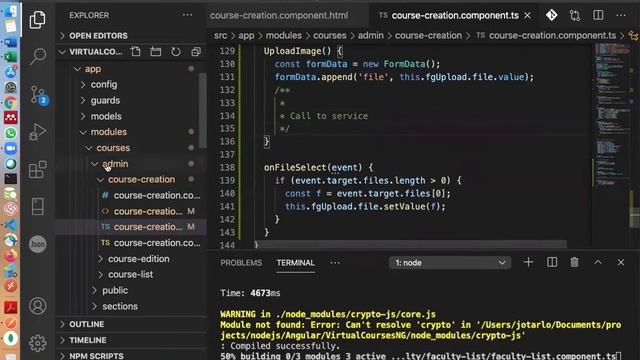Expand the config folder
The image size is (640, 360).
pos(104,84)
